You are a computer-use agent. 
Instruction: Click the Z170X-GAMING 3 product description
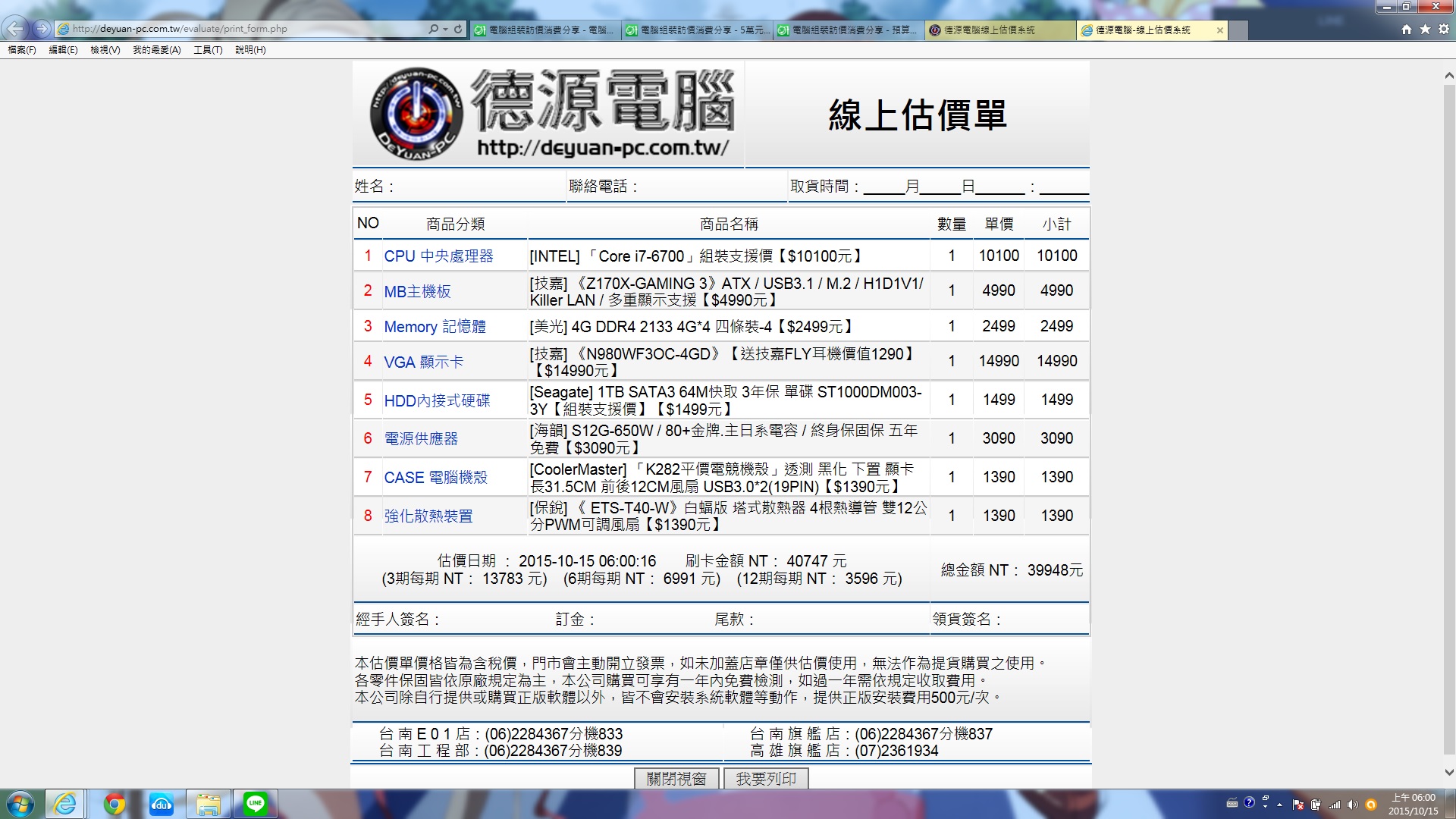726,291
